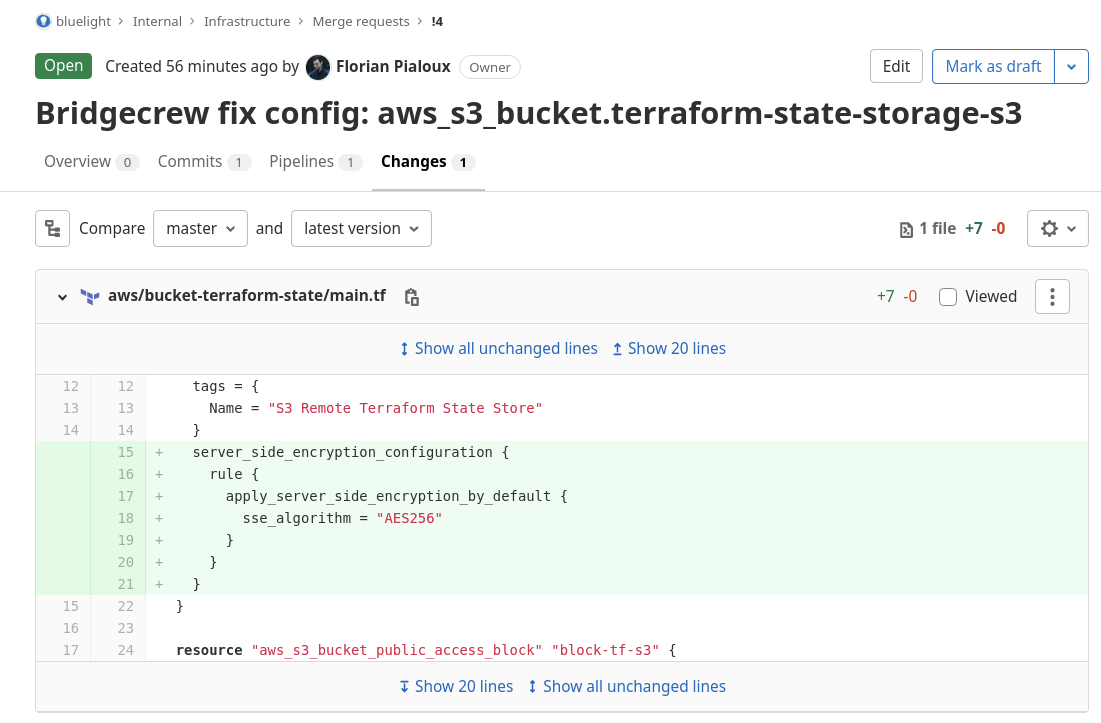Click the Edit button

tap(896, 67)
